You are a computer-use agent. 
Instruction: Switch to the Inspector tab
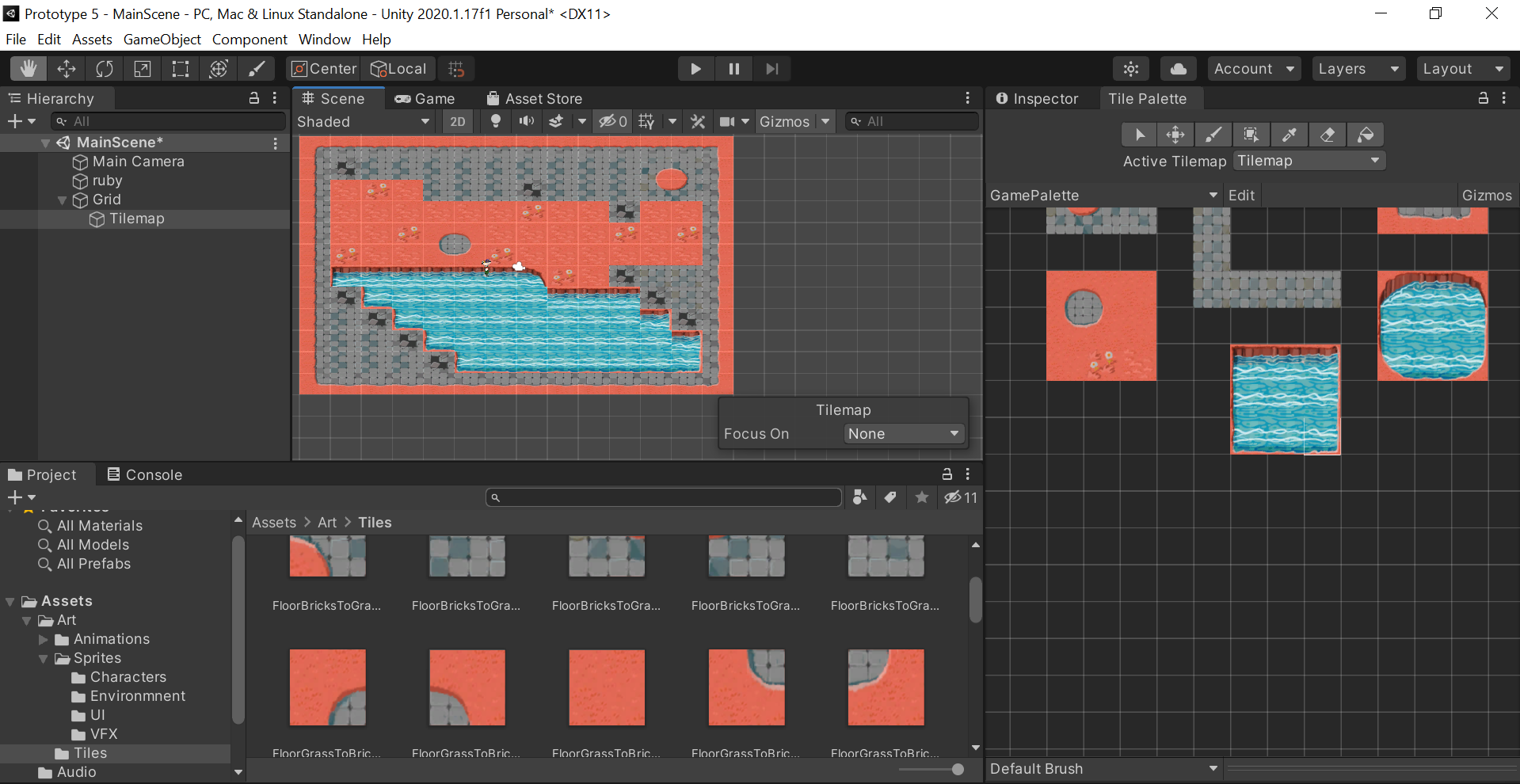coord(1038,98)
